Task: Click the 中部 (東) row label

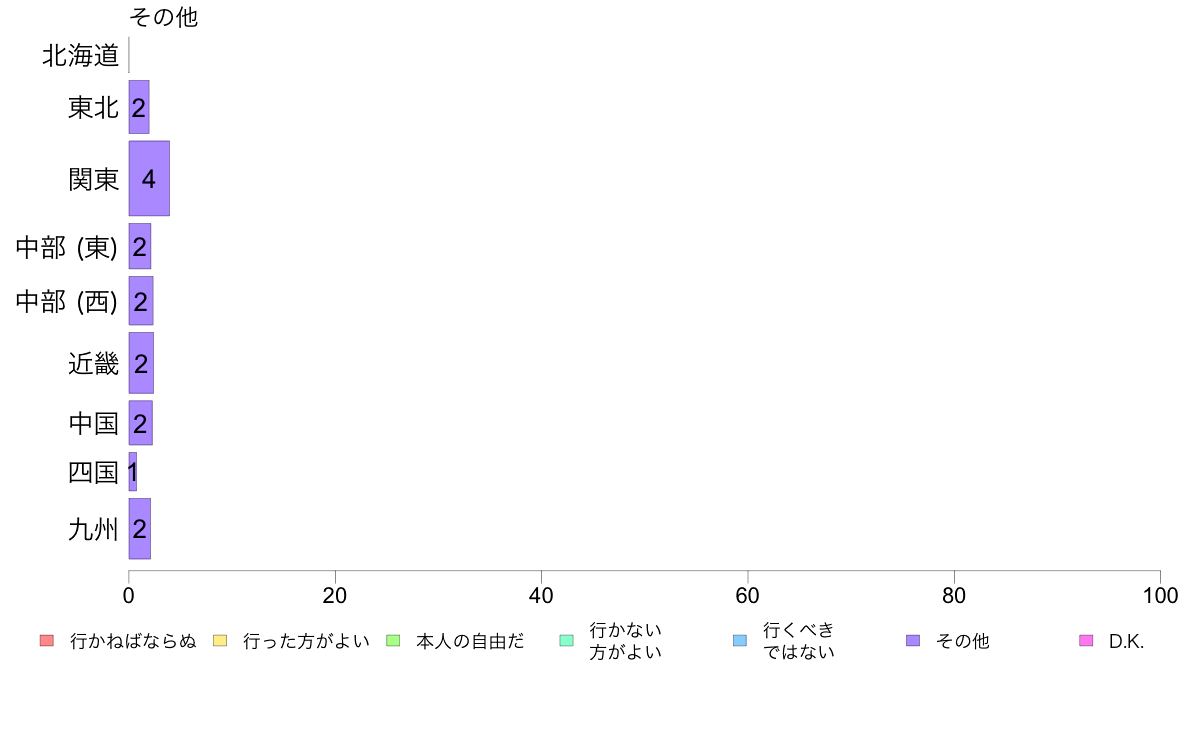Action: point(67,247)
